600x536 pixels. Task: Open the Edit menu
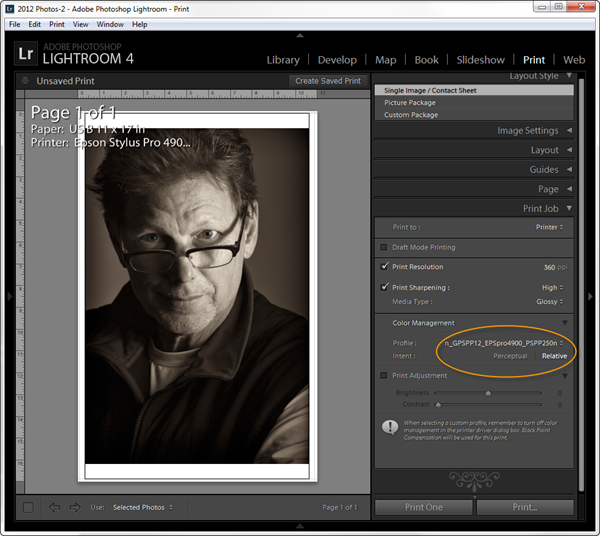[35, 24]
